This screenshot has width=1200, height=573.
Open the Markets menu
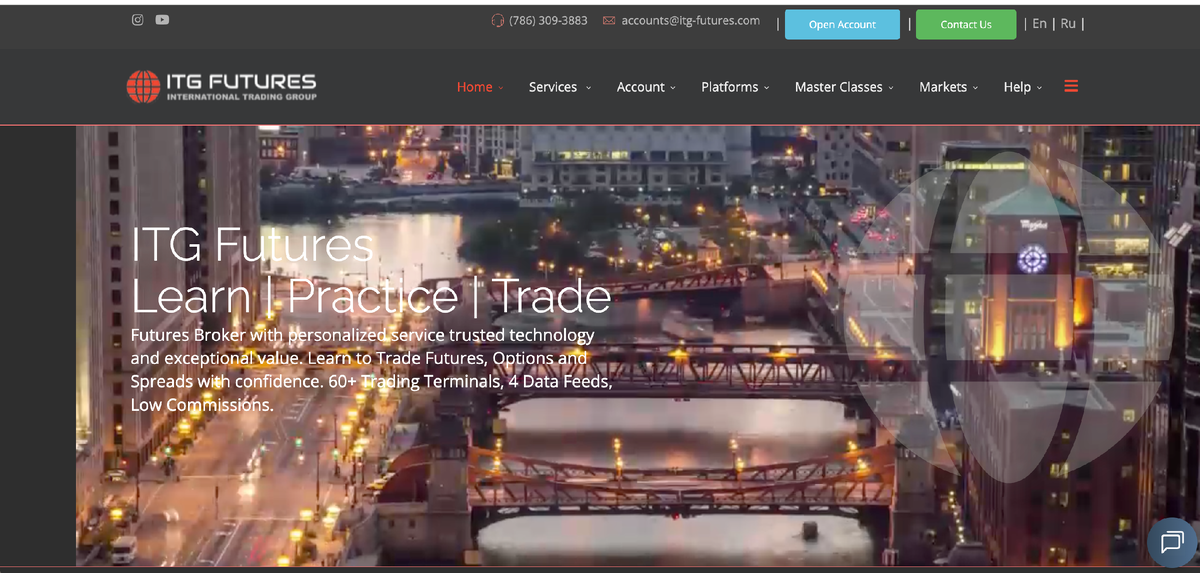[943, 87]
